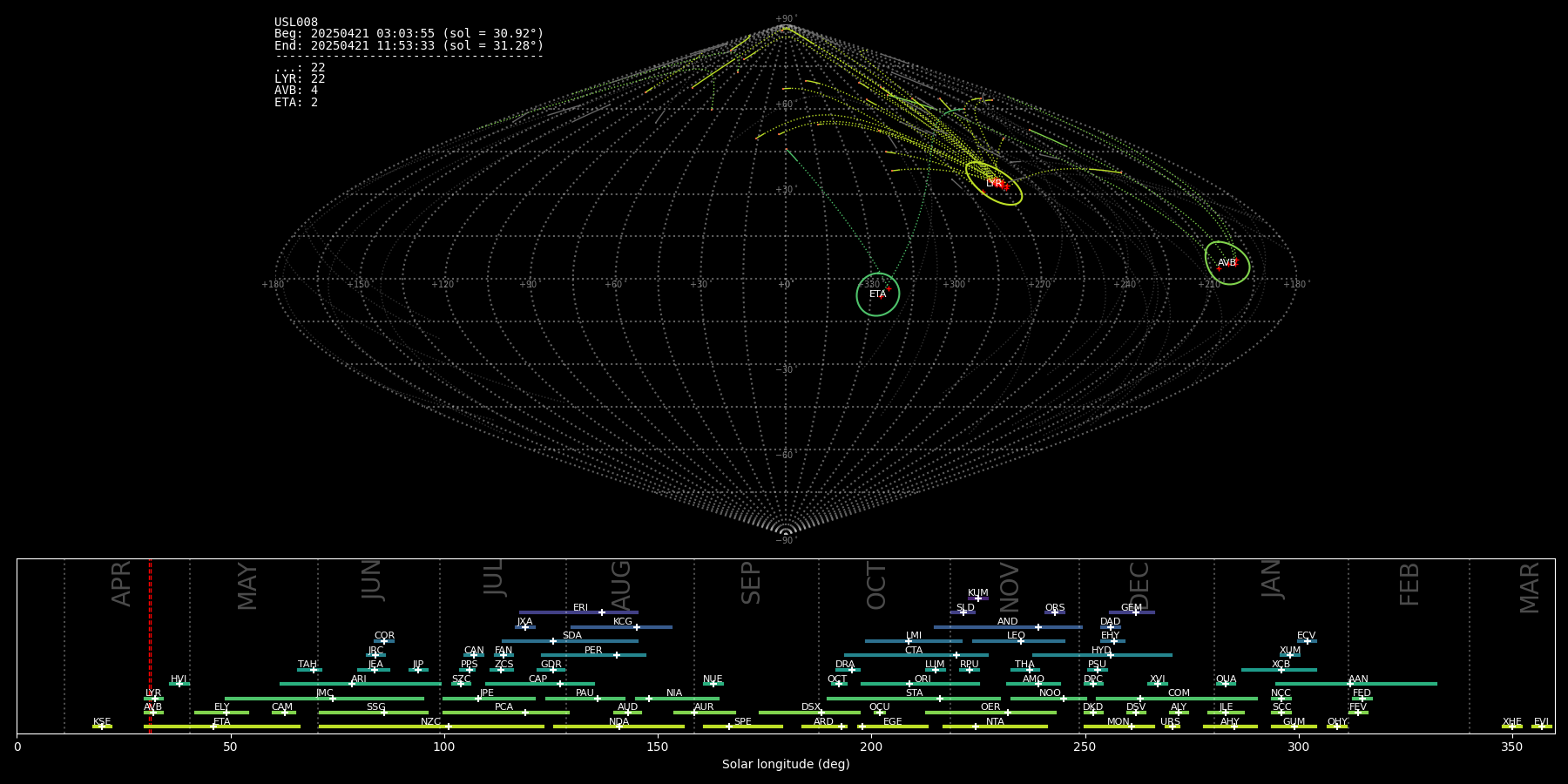Click the ERI shower bar in timeline

pyautogui.click(x=578, y=612)
